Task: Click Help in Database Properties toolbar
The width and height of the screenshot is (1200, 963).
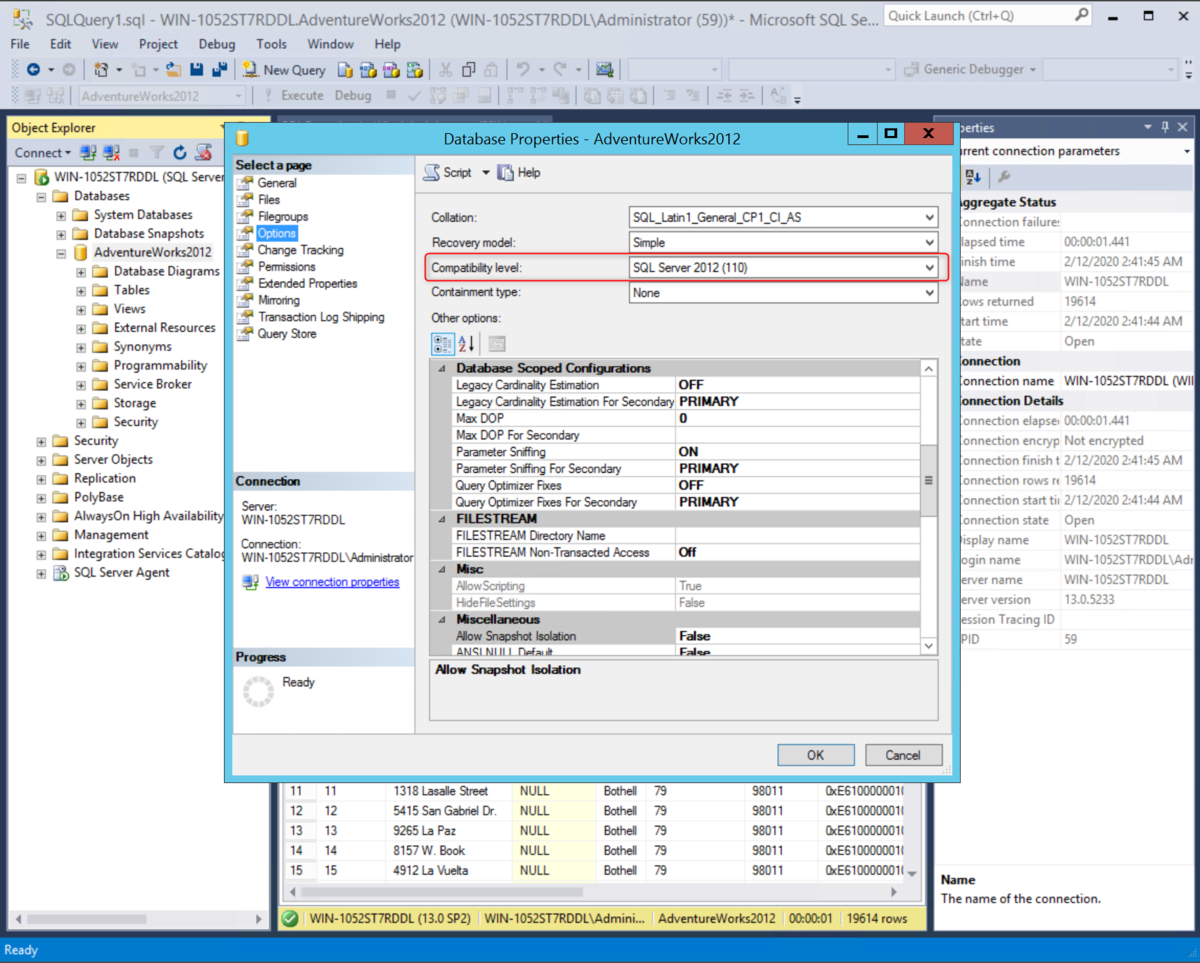Action: click(519, 173)
